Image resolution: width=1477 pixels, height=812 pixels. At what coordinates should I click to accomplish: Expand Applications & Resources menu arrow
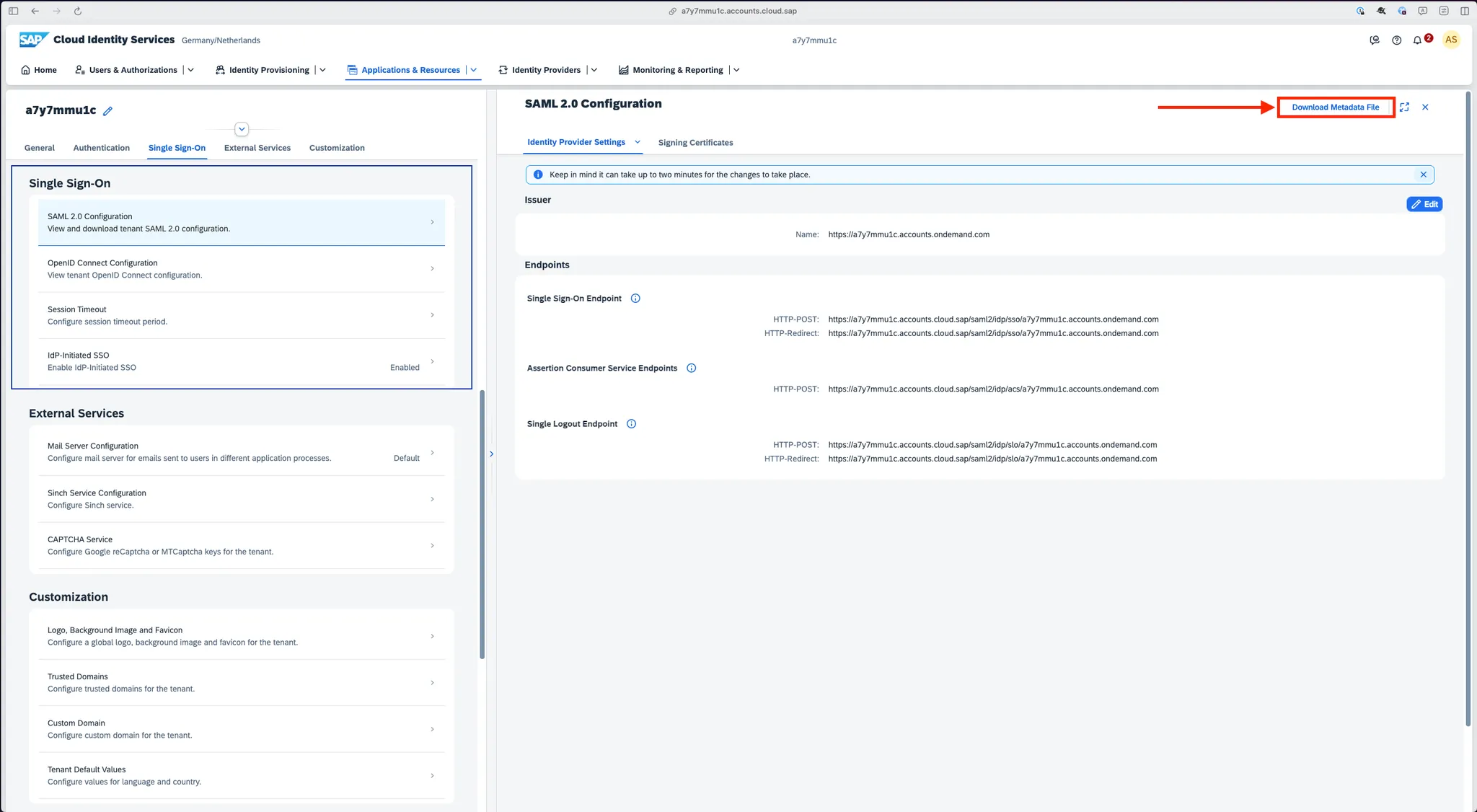(474, 70)
